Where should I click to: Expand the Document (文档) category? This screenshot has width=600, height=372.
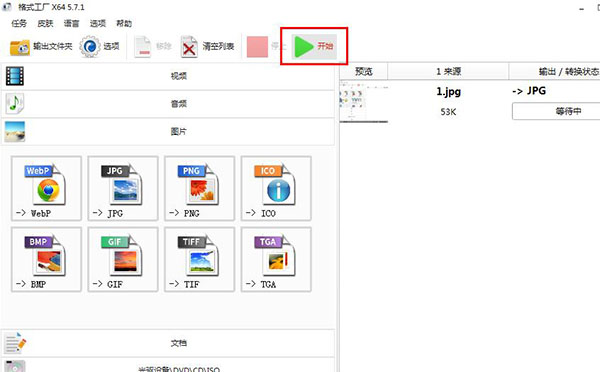click(x=168, y=343)
